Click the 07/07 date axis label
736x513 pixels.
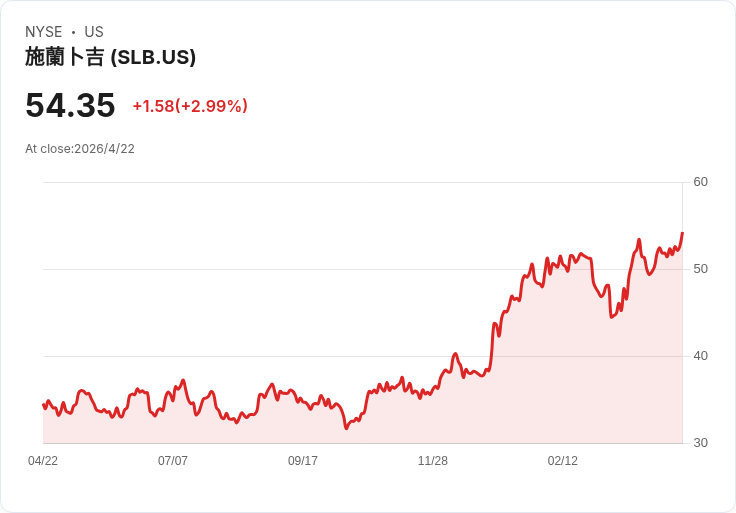tap(173, 461)
